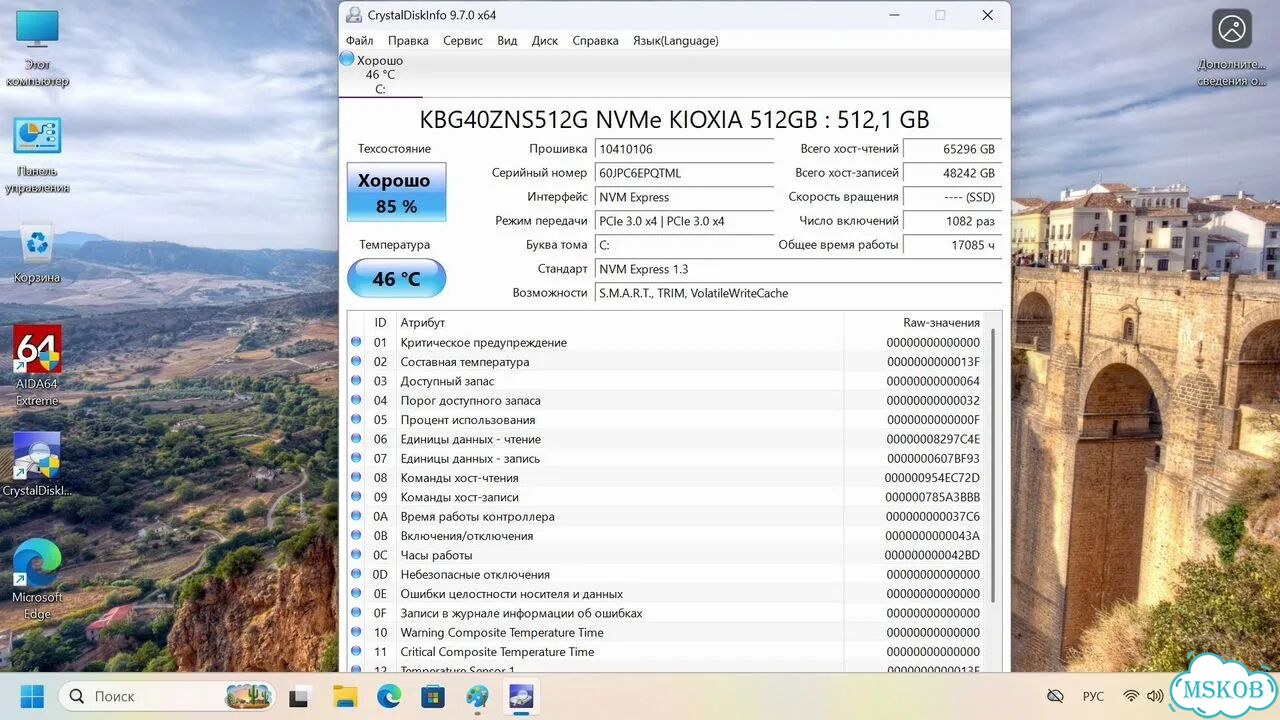
Task: Open the Вид menu
Action: point(507,41)
